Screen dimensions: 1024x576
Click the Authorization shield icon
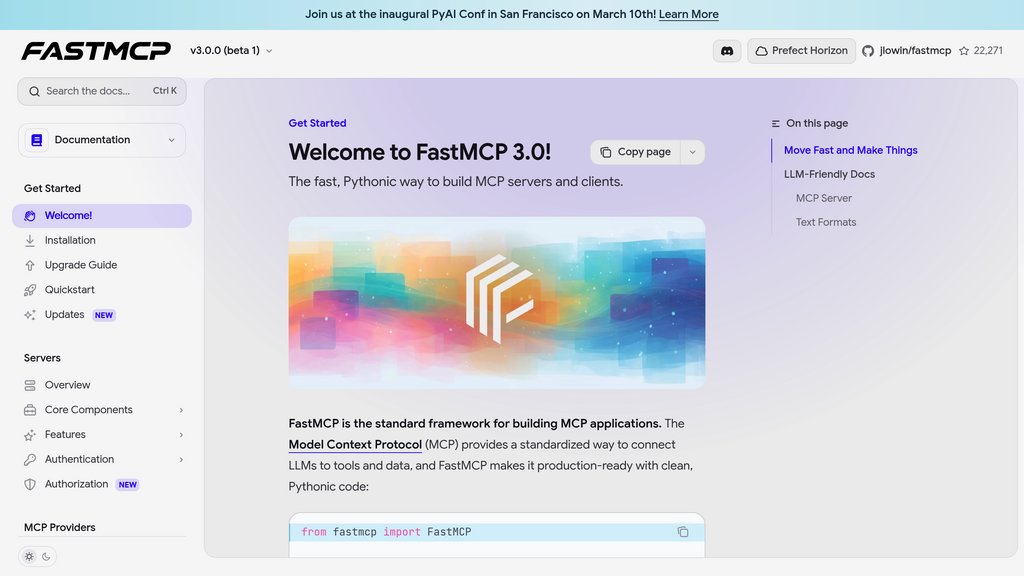tap(30, 485)
